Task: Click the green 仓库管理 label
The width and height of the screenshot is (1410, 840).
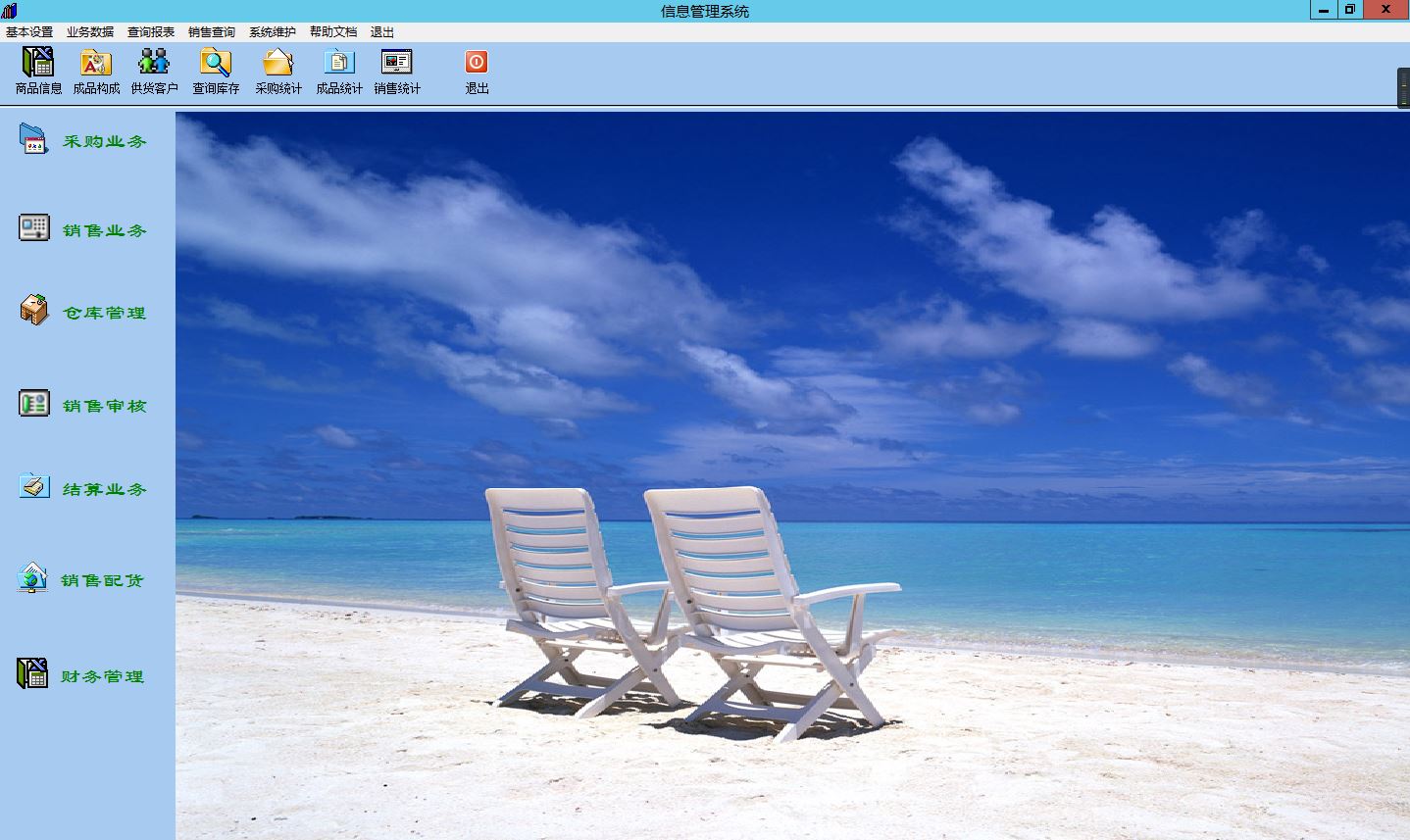Action: (x=105, y=313)
